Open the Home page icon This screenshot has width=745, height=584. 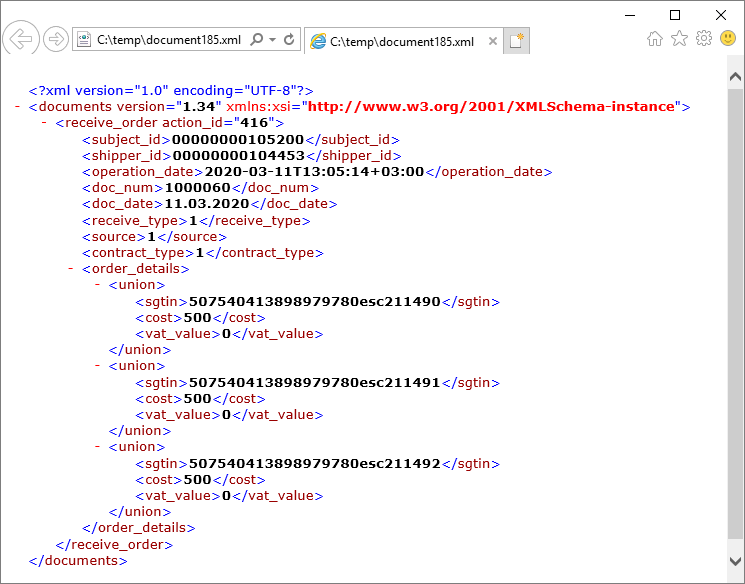tap(655, 39)
